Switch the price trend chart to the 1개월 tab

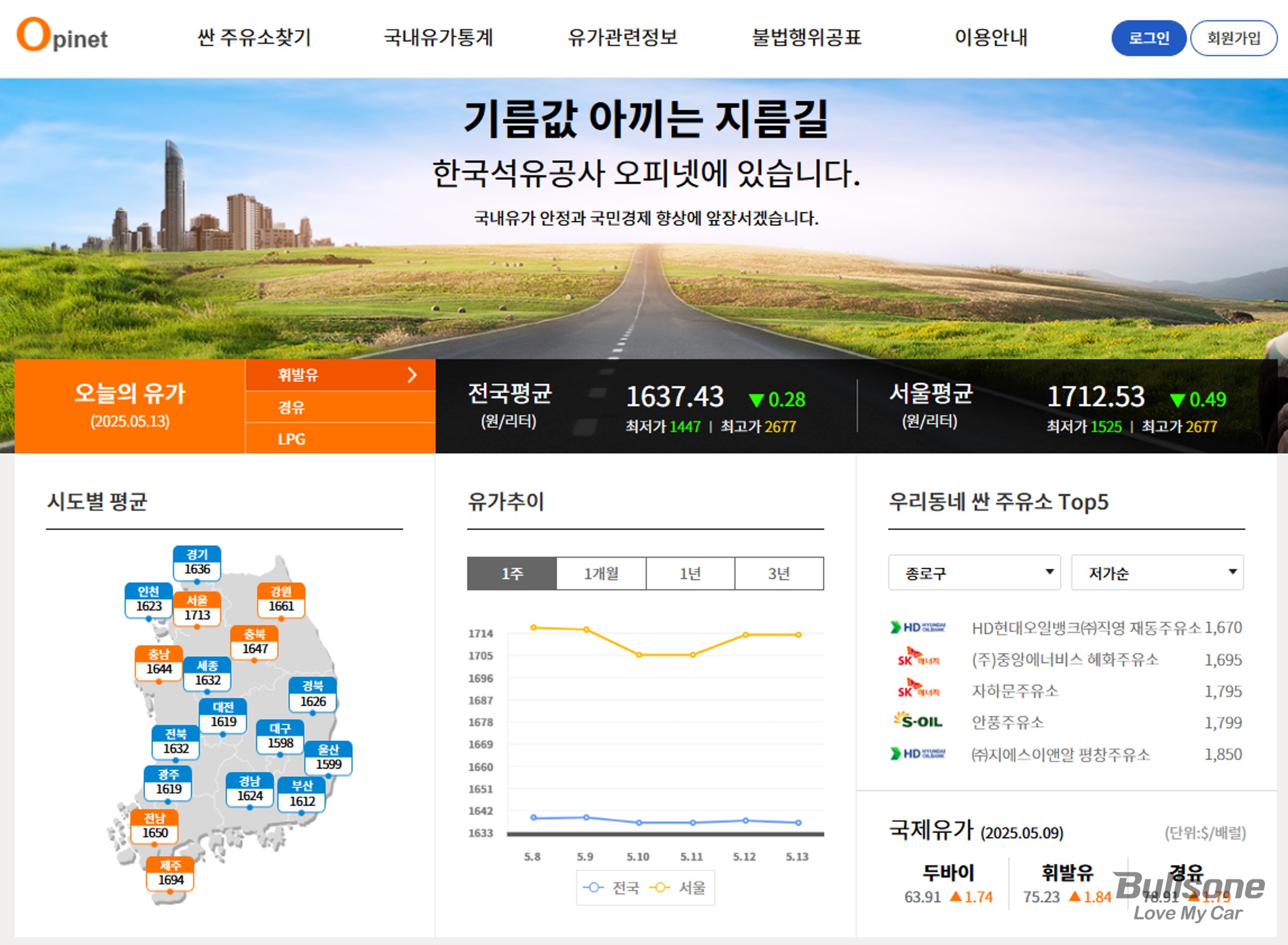[601, 573]
